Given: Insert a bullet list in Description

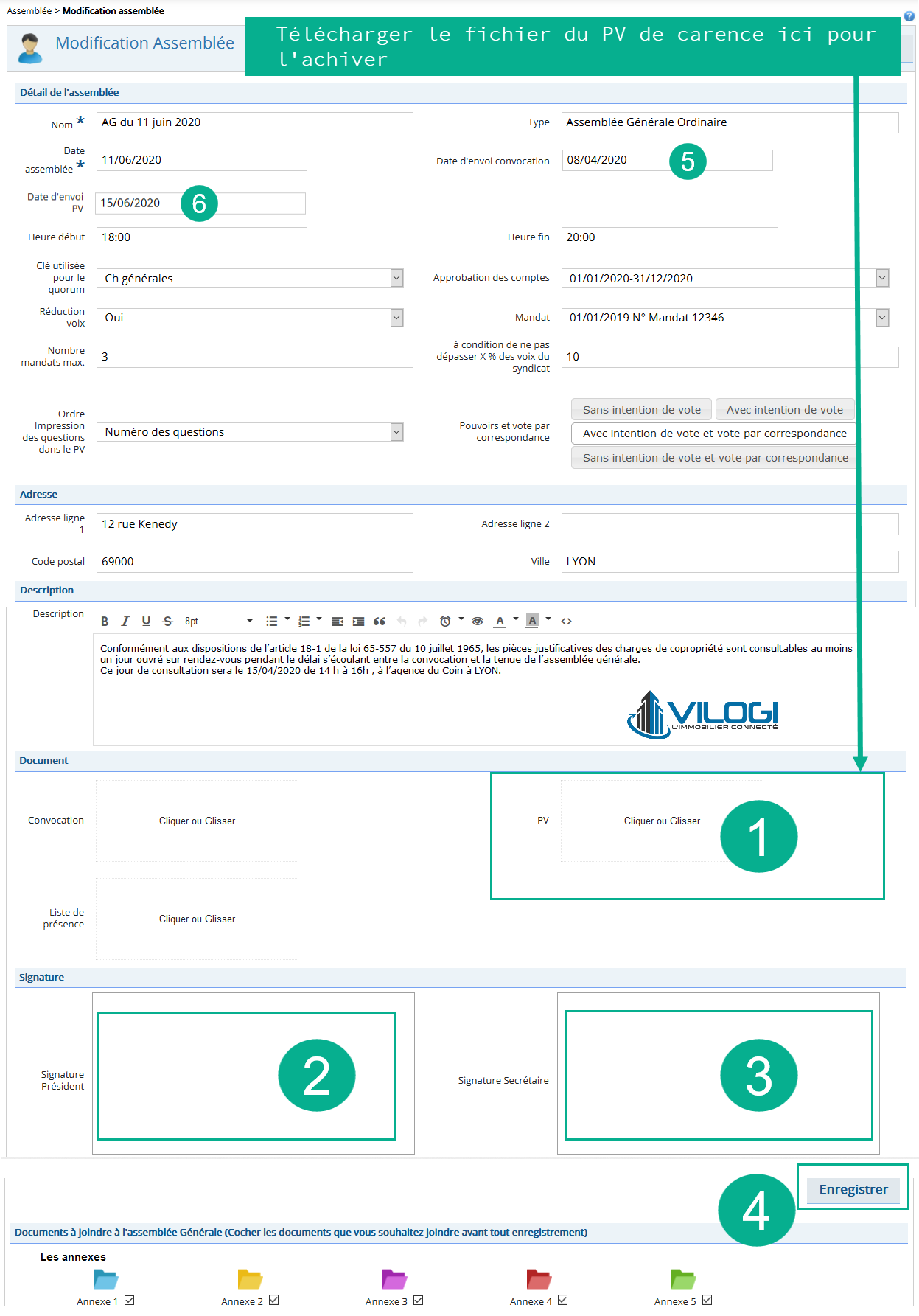Looking at the screenshot, I should 271,622.
